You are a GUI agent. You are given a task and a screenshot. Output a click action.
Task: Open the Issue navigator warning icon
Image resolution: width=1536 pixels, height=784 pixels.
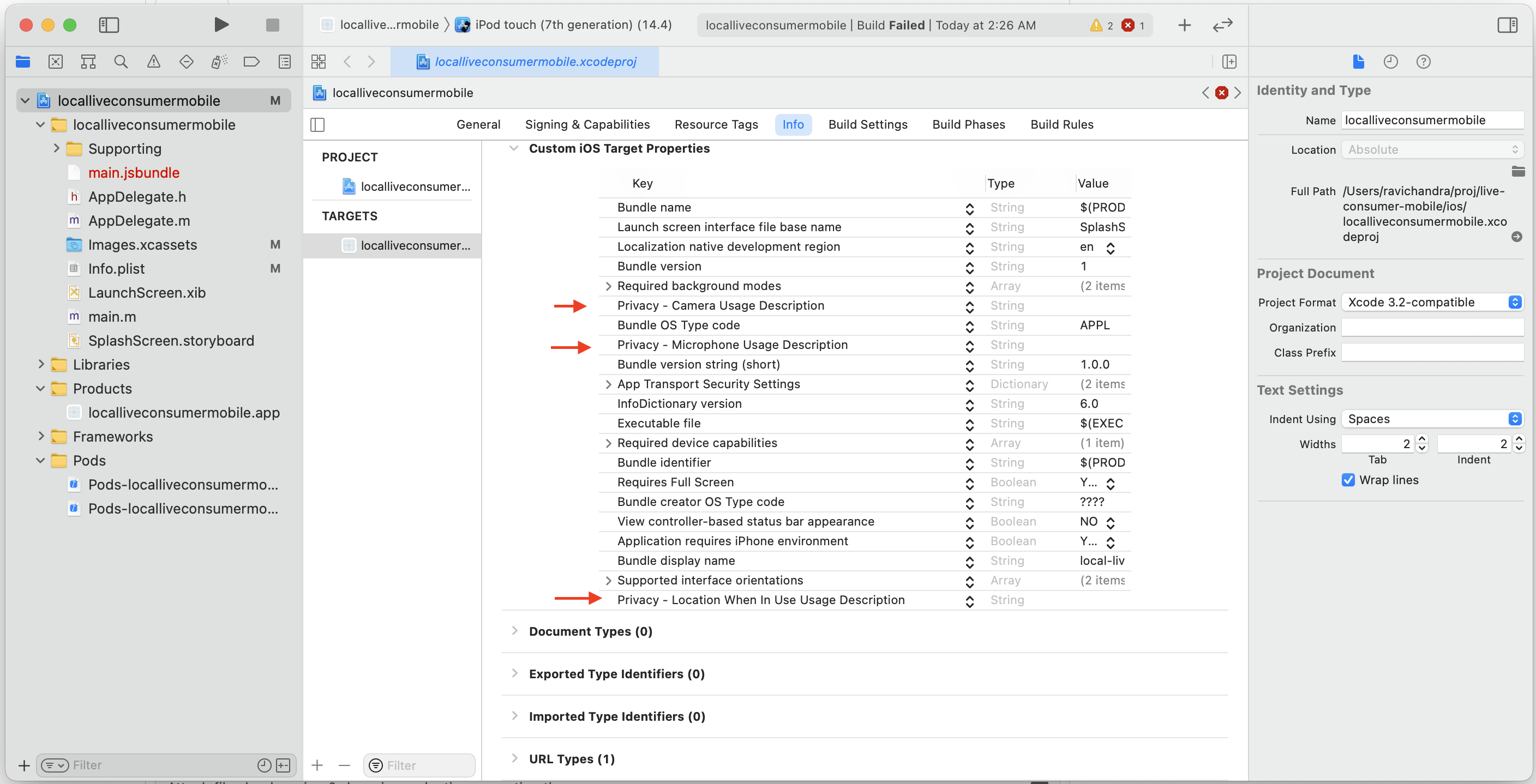click(x=153, y=62)
